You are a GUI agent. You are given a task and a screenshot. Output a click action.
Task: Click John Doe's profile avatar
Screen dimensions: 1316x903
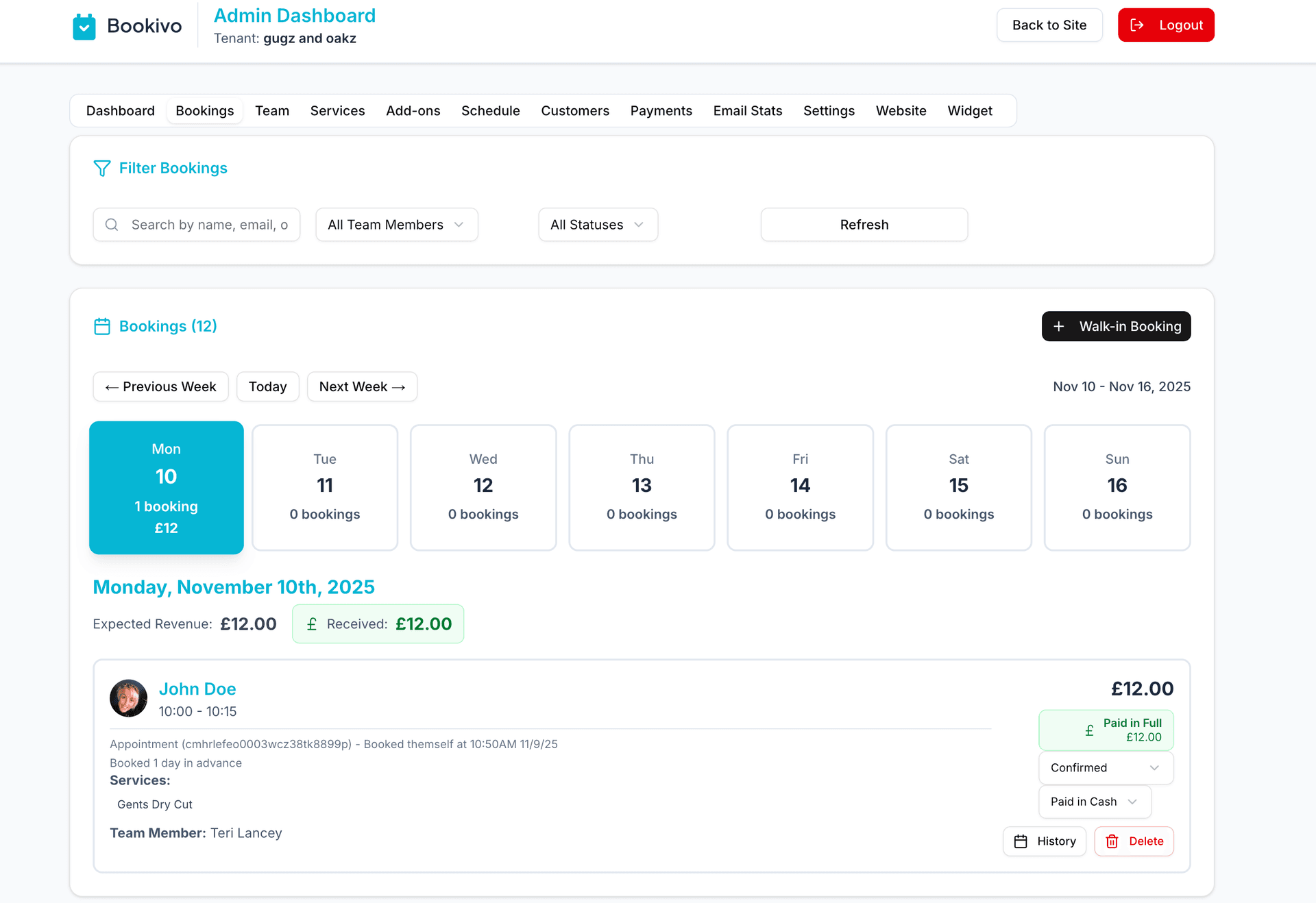tap(128, 698)
